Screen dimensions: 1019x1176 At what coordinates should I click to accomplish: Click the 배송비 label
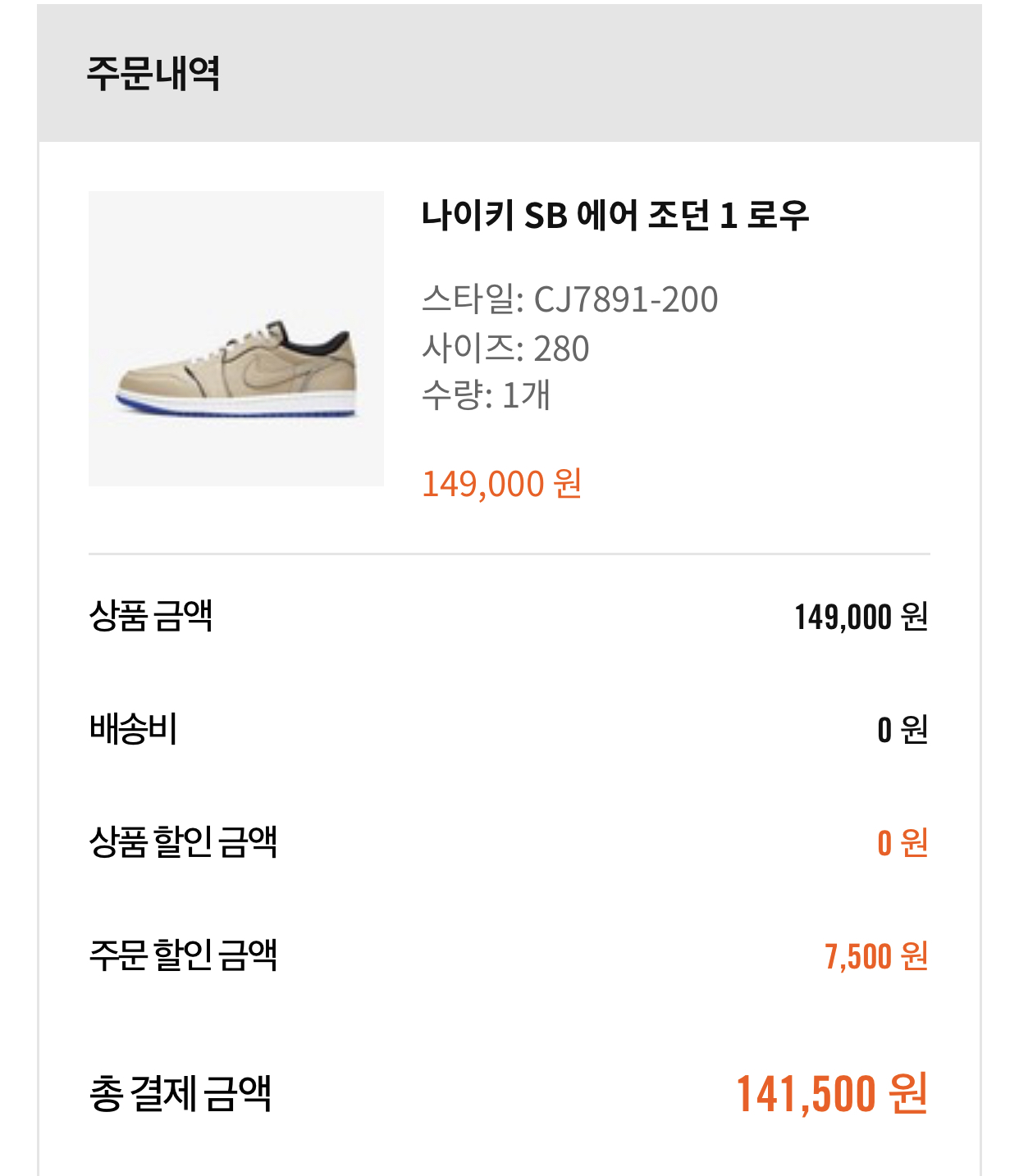[x=134, y=729]
